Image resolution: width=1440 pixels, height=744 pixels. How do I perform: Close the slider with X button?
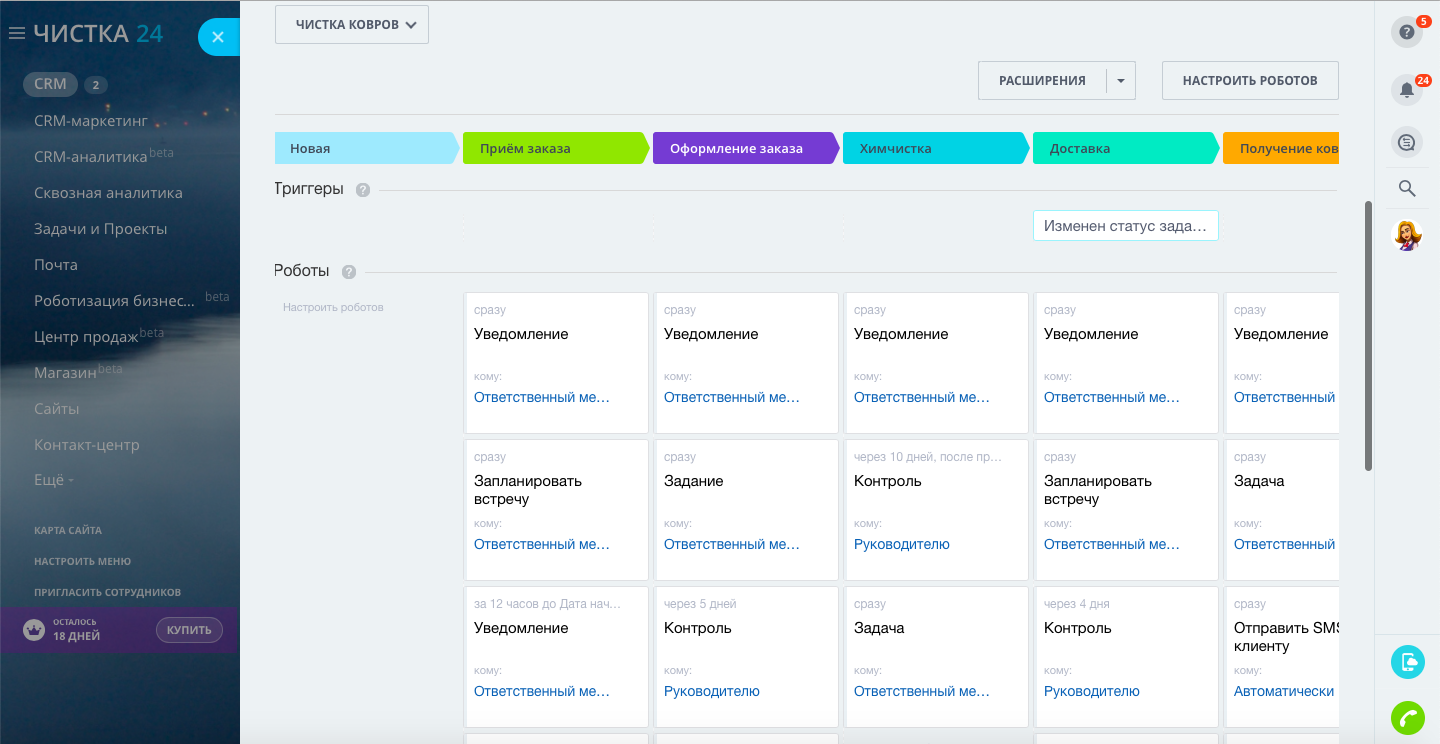tap(218, 38)
